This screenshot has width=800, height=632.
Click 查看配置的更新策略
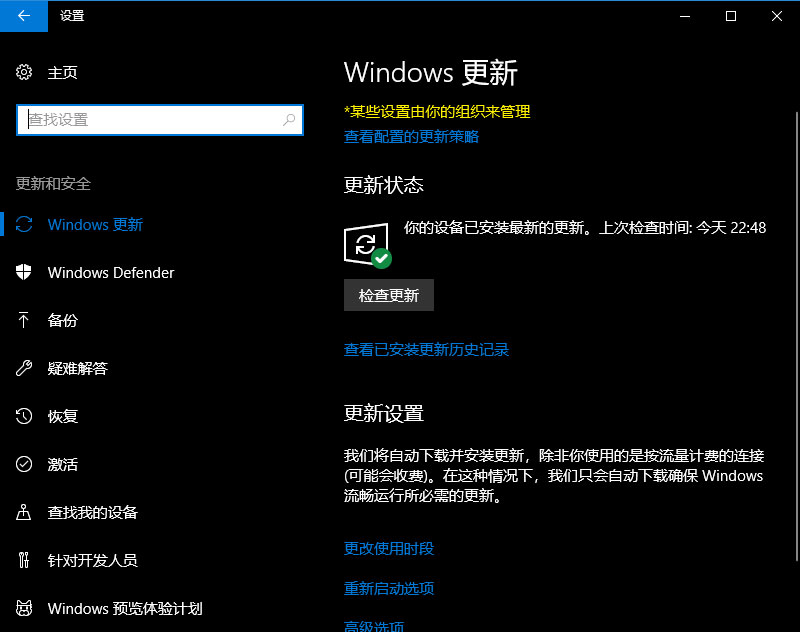click(x=411, y=137)
